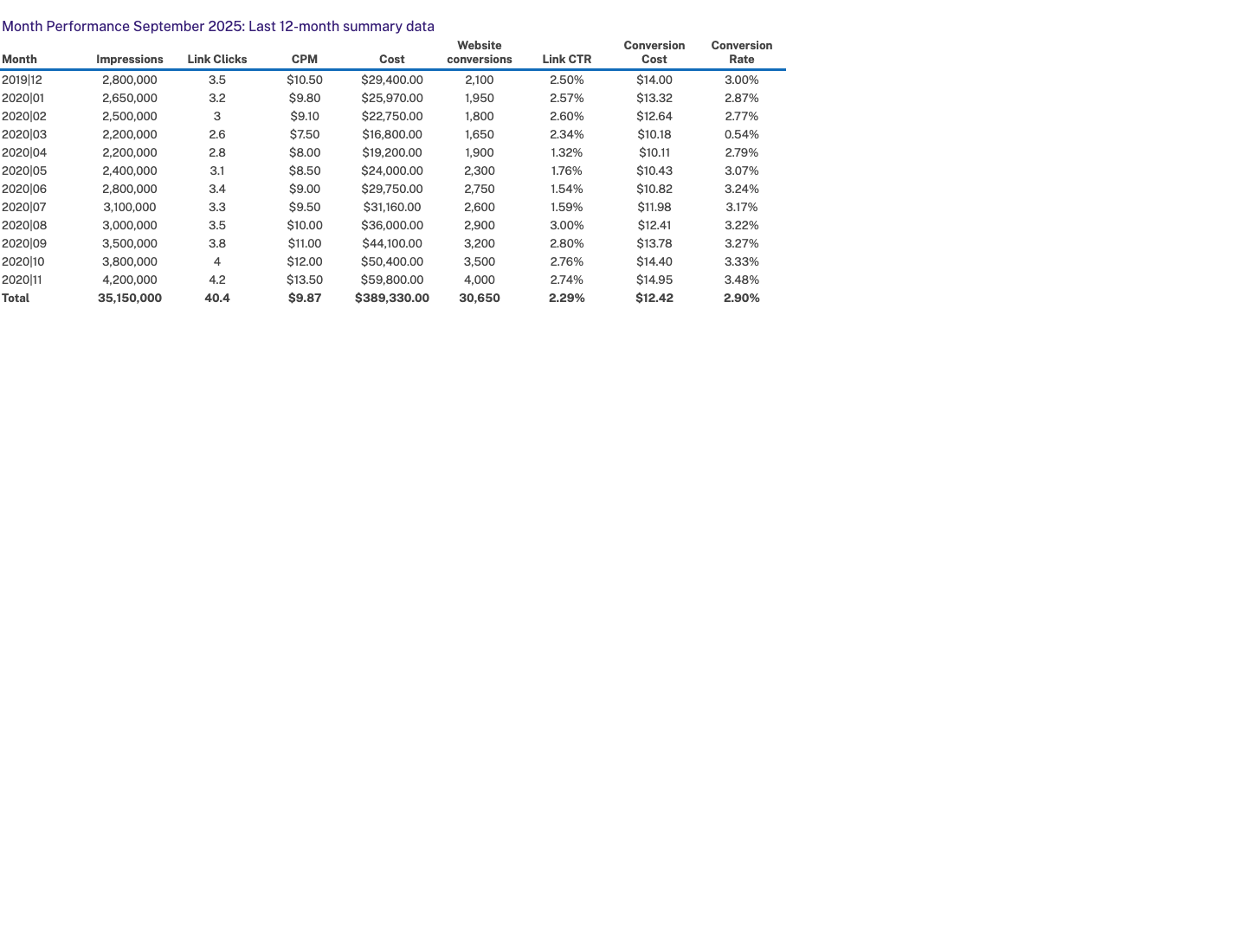Select the Impressions column header
This screenshot has height=952, width=1257.
click(x=130, y=60)
